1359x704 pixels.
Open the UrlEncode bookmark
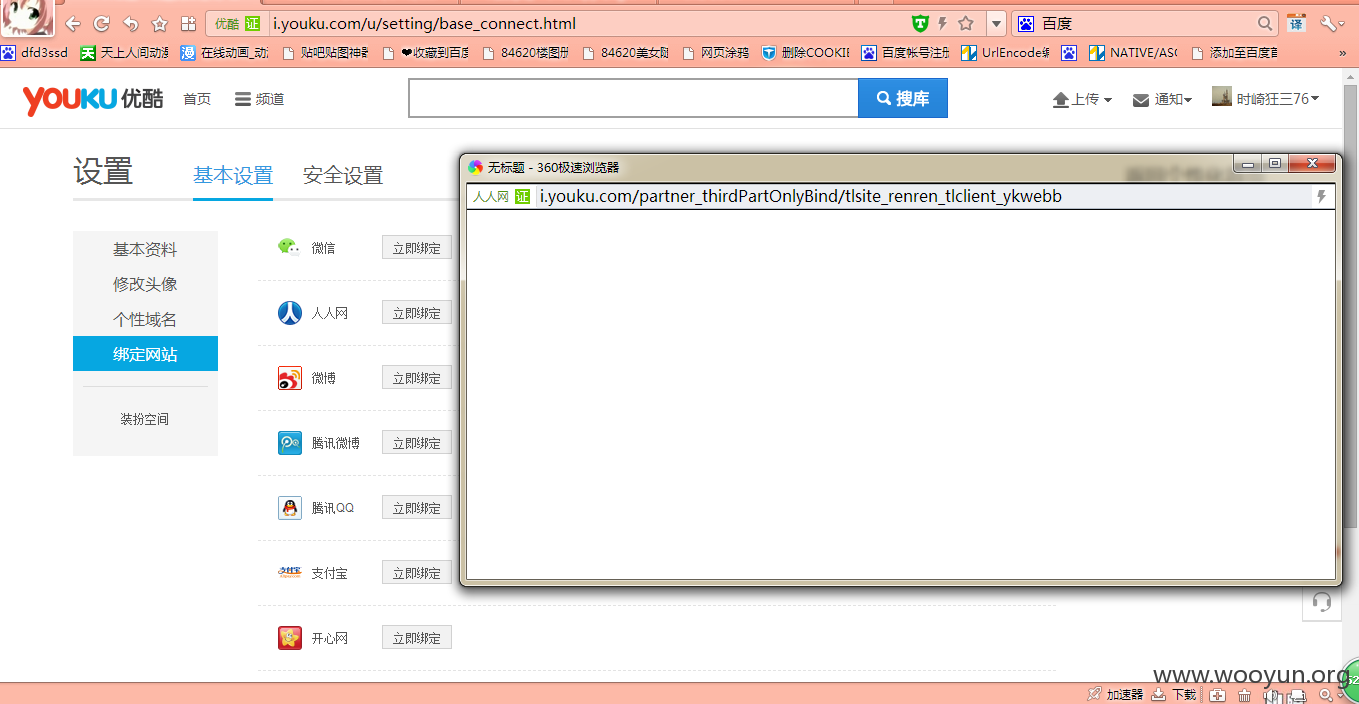tap(1005, 53)
